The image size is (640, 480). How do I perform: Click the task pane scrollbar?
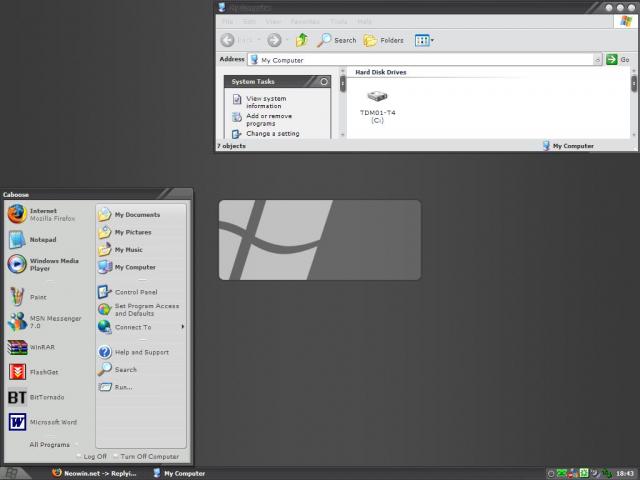342,103
